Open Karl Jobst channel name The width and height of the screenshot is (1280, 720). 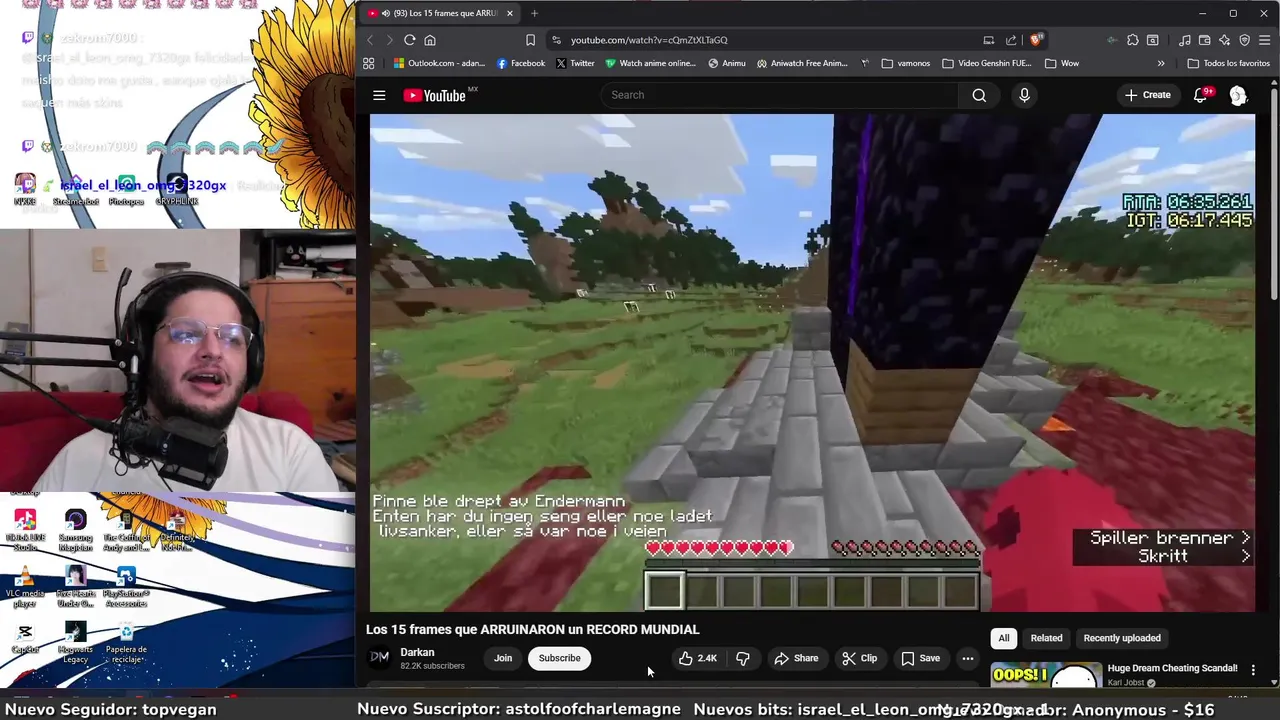[1126, 683]
